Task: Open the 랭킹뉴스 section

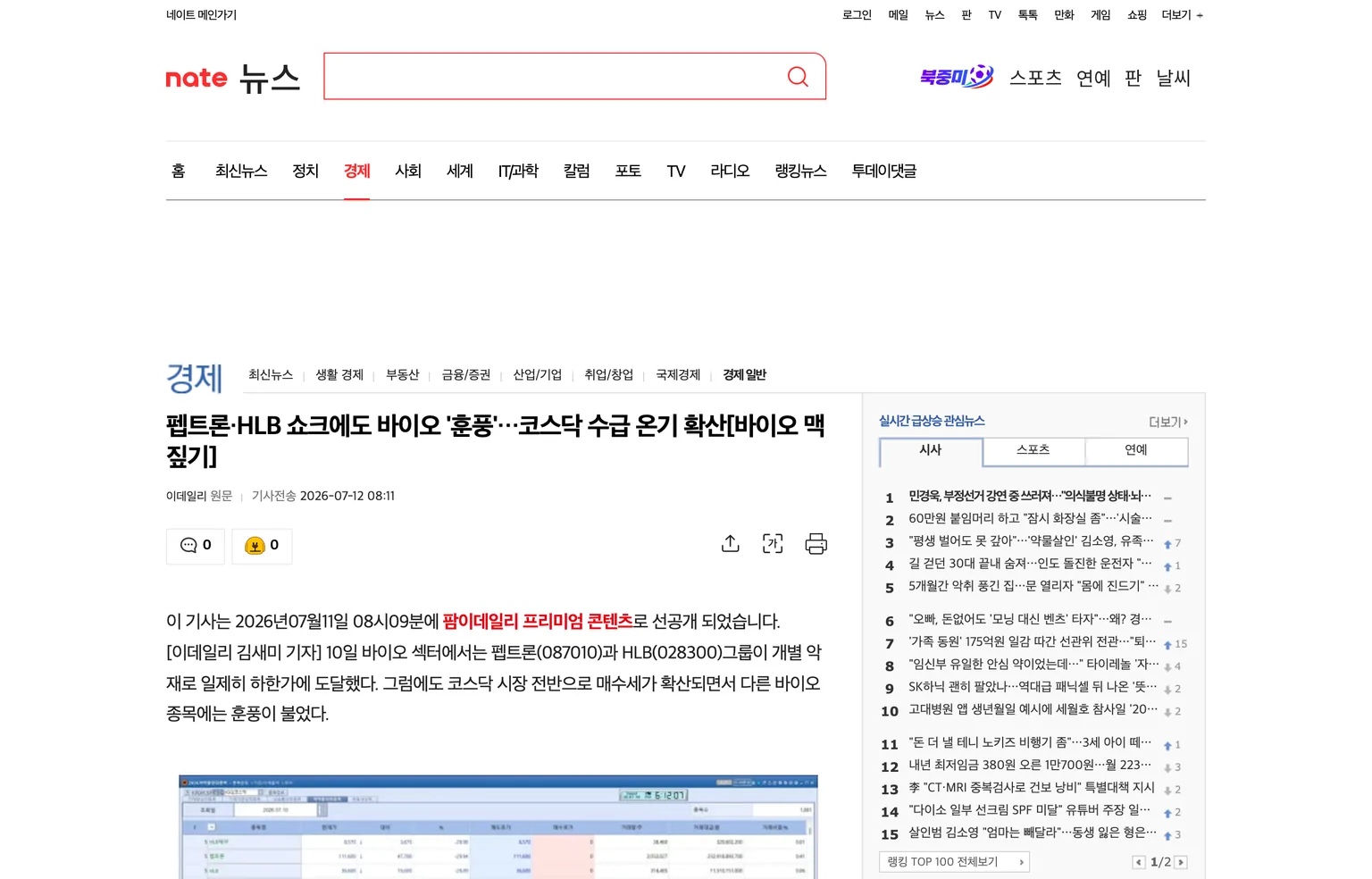Action: 801,171
